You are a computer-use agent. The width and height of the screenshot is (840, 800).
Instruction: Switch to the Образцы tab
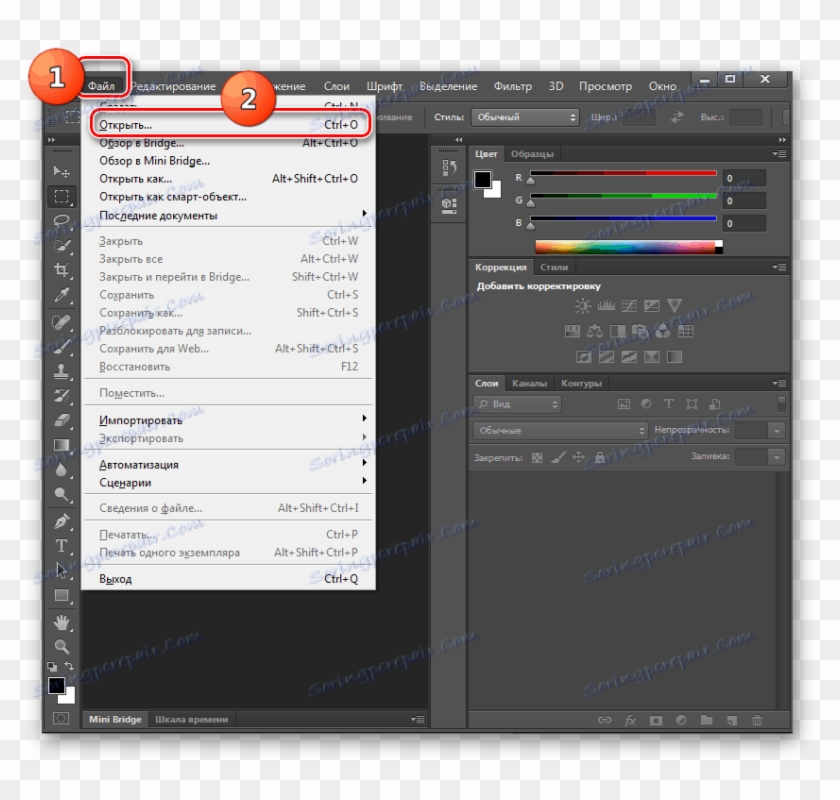[x=532, y=154]
